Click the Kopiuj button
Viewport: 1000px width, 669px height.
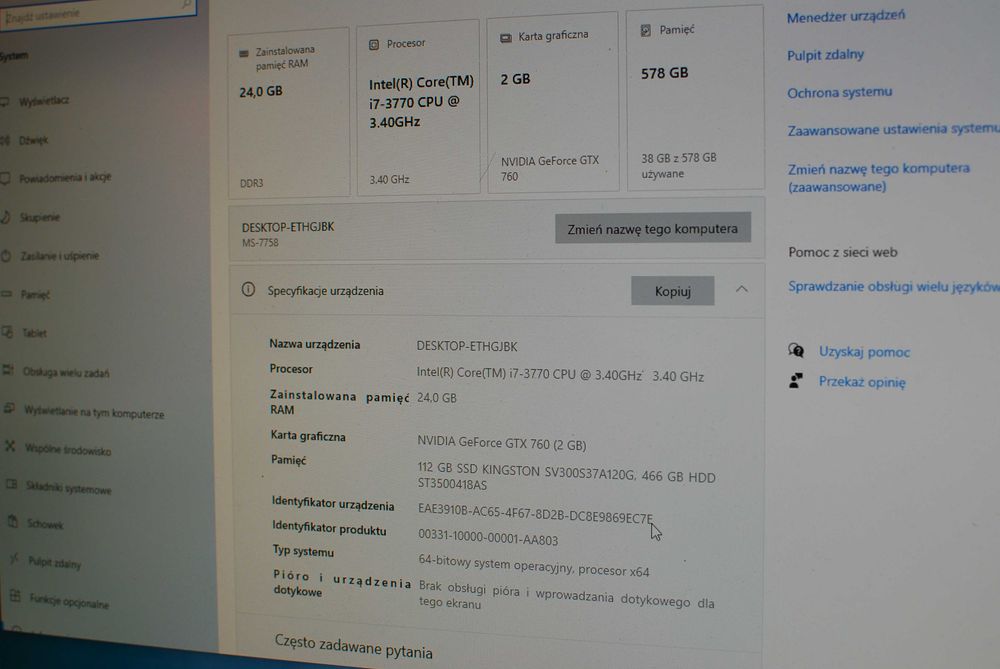673,291
